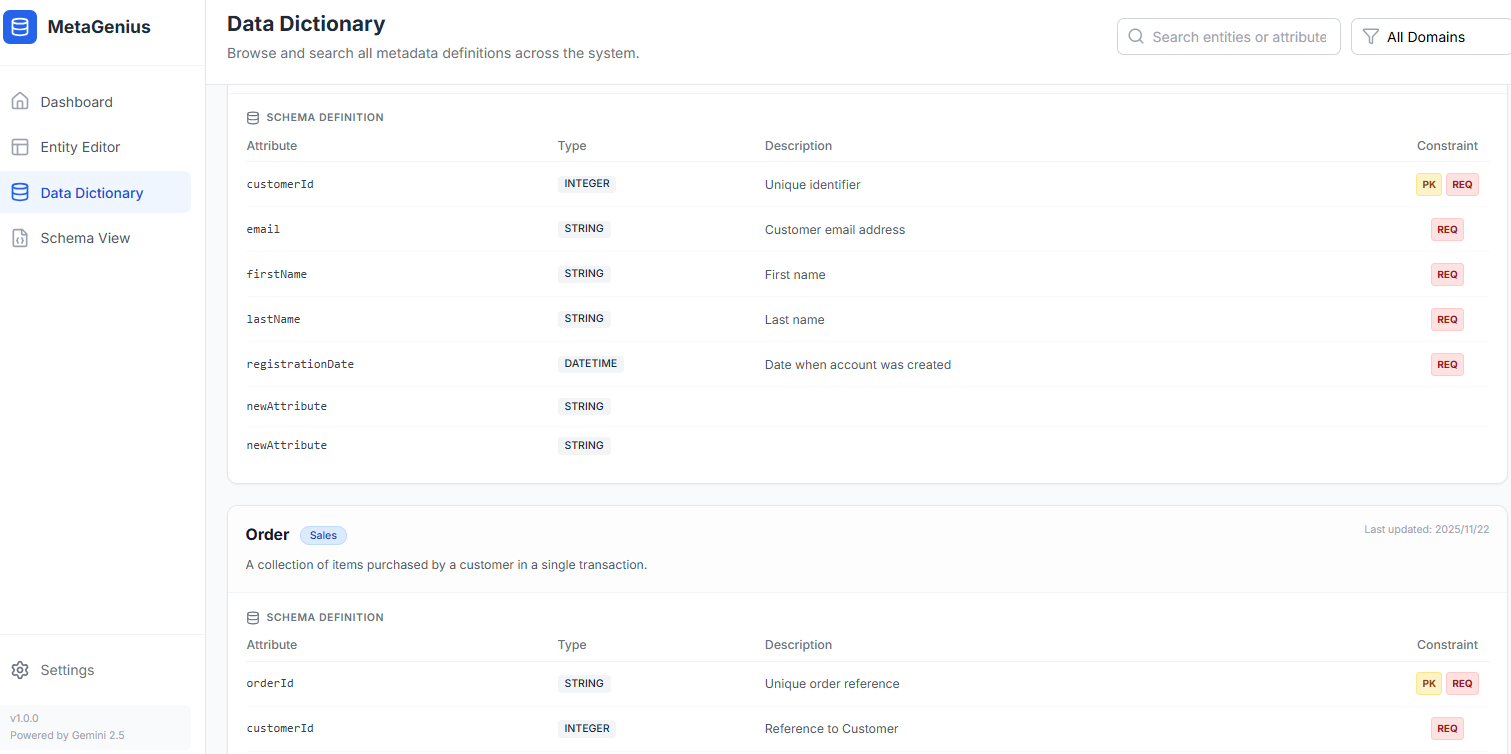The height and width of the screenshot is (754, 1511).
Task: Click the filter funnel icon
Action: (x=1371, y=37)
